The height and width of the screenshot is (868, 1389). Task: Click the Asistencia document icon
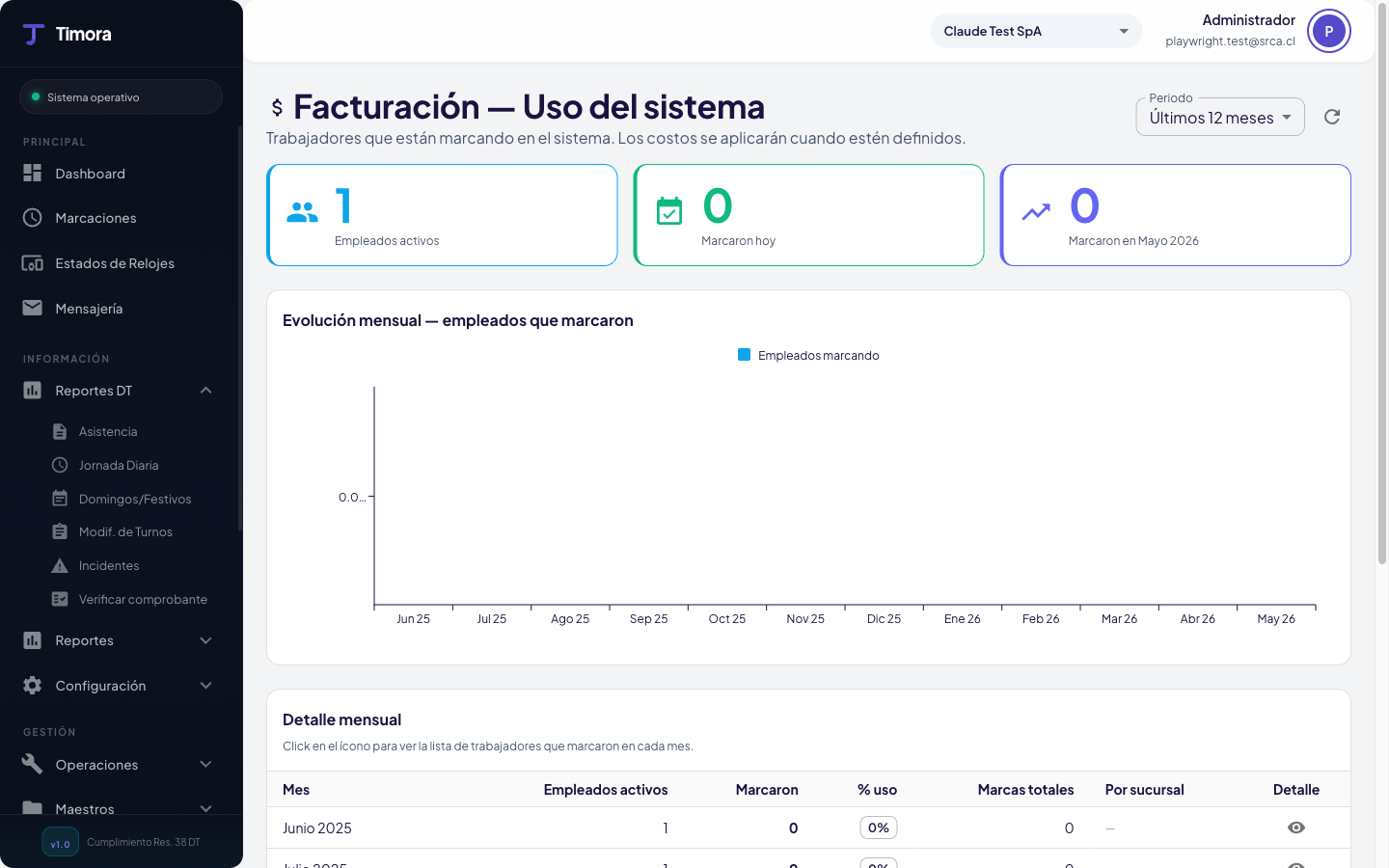pyautogui.click(x=60, y=431)
